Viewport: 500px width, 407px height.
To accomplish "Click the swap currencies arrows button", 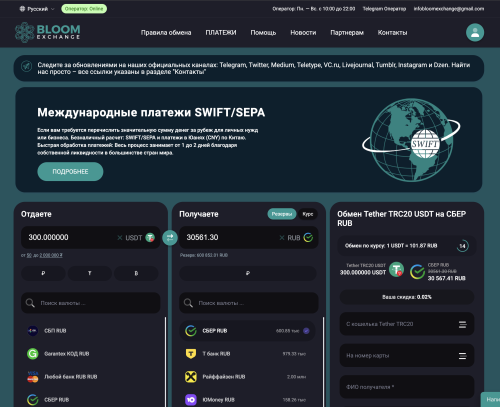I will click(x=170, y=238).
